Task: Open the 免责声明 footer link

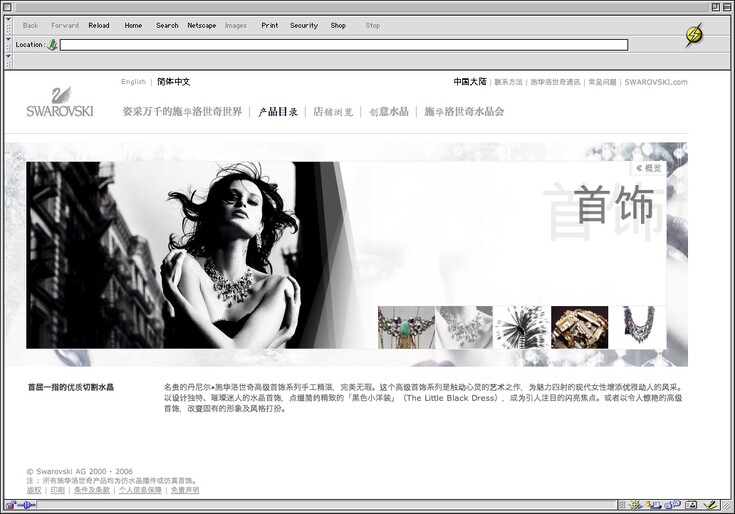Action: 185,490
